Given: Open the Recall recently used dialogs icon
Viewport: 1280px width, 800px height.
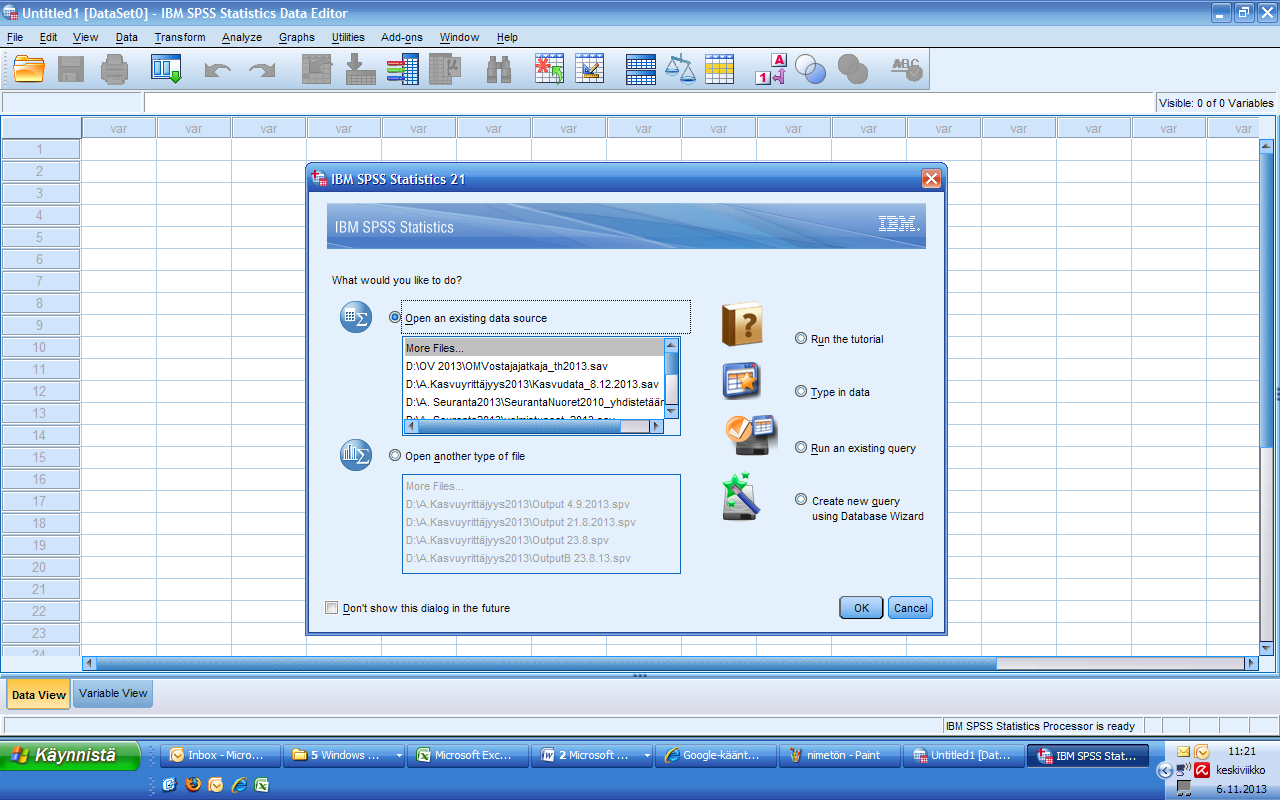Looking at the screenshot, I should (x=166, y=69).
